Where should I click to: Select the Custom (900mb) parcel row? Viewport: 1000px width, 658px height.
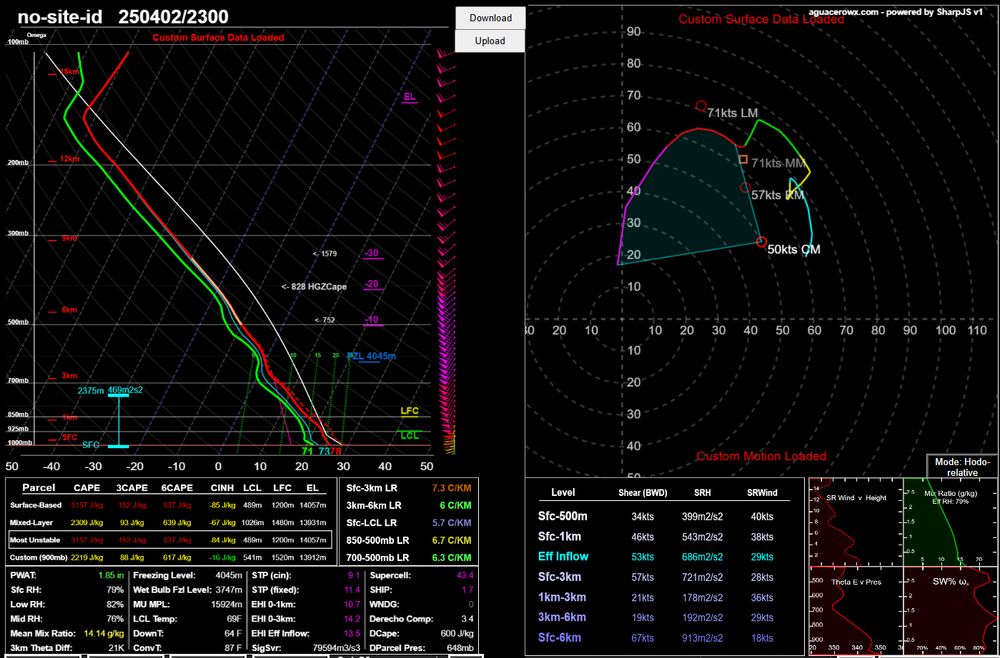(x=170, y=558)
